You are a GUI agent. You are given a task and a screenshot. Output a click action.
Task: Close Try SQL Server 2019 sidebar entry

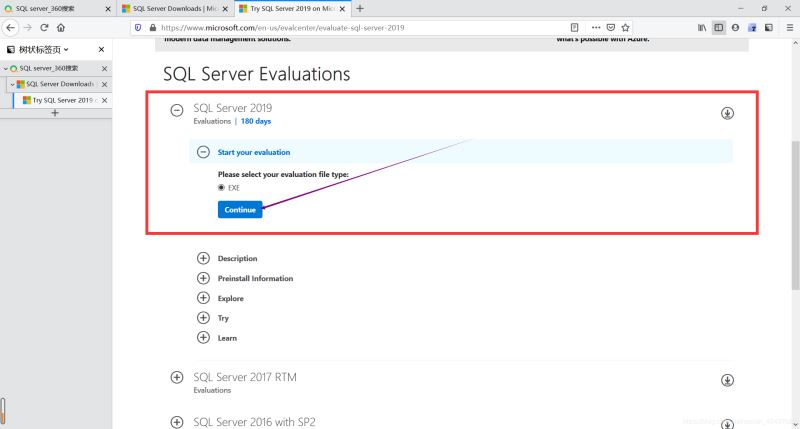[105, 100]
